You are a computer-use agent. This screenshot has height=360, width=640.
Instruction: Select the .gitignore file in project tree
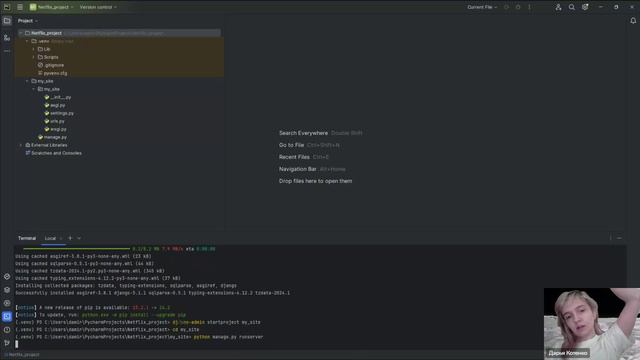coord(51,65)
